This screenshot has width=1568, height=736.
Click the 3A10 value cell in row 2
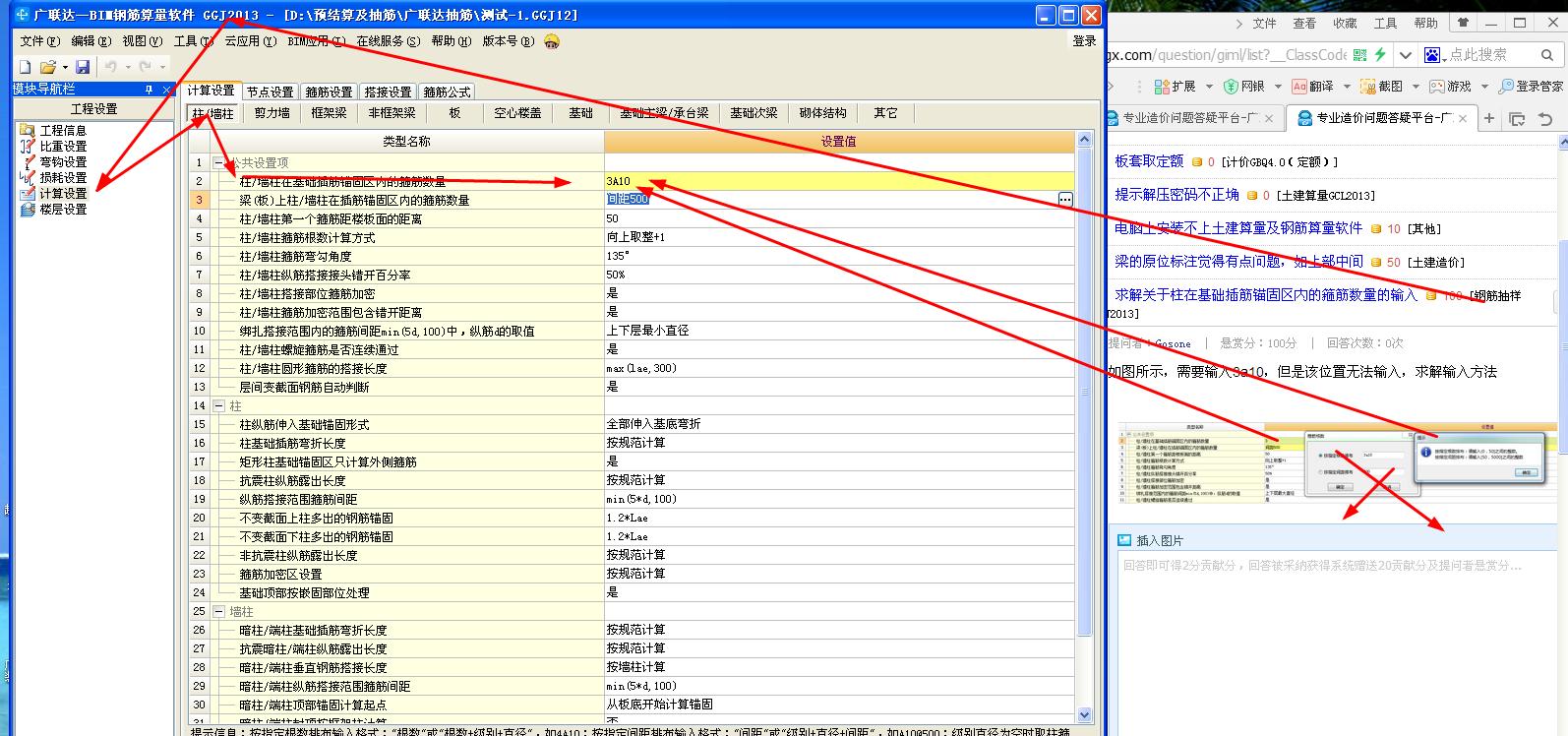(x=839, y=181)
